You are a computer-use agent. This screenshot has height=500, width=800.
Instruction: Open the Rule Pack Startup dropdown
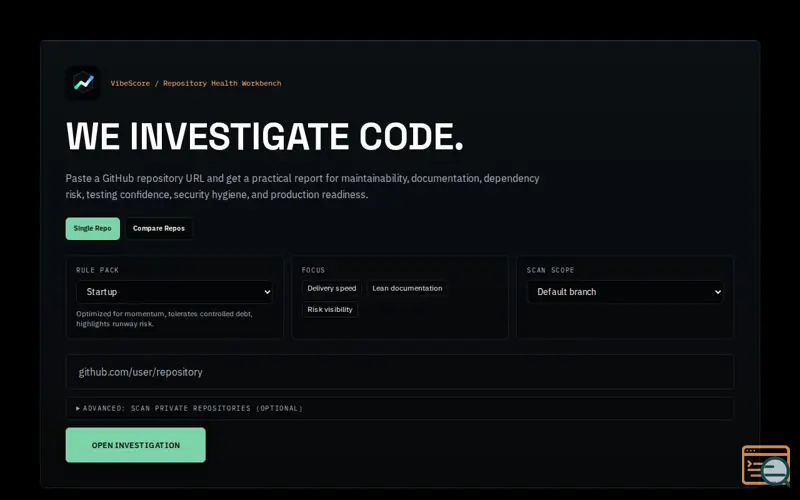(x=174, y=292)
